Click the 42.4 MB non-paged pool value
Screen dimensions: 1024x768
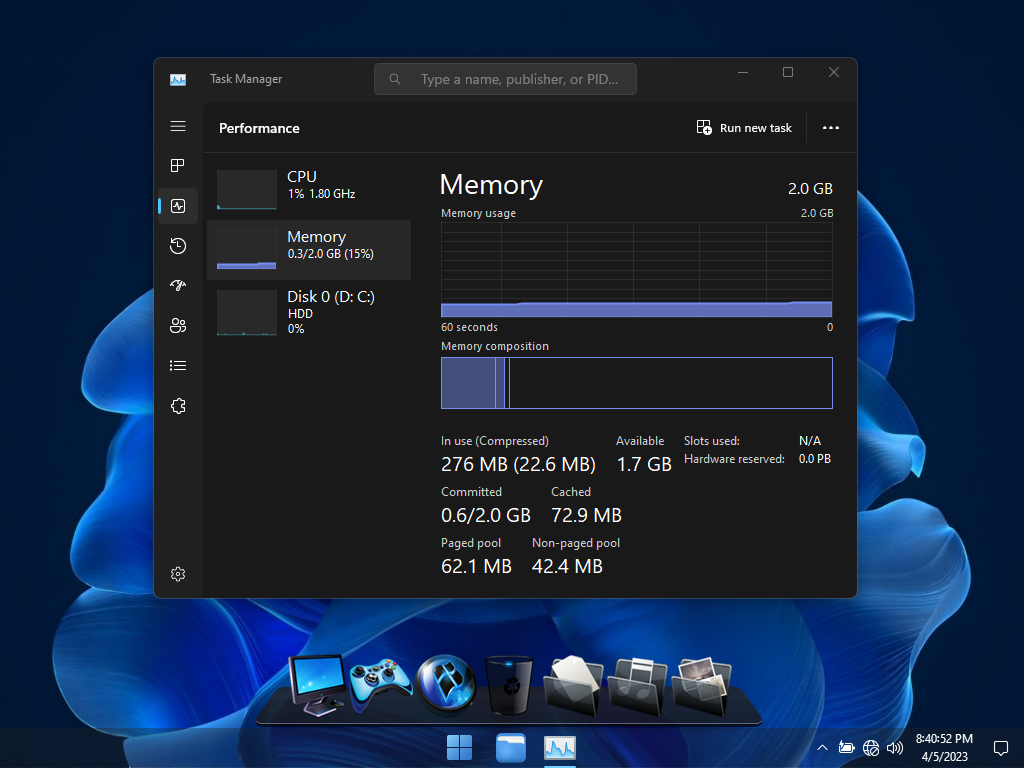[567, 566]
